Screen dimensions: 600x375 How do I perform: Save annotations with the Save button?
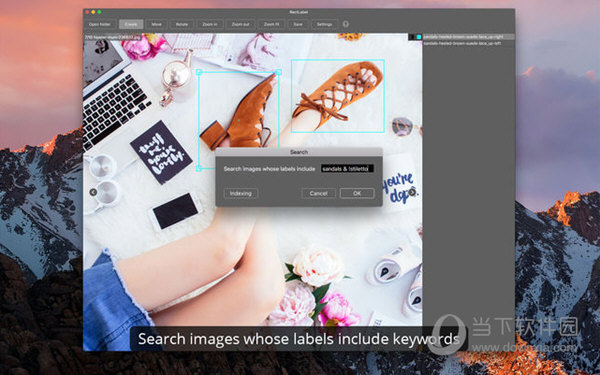pos(298,24)
